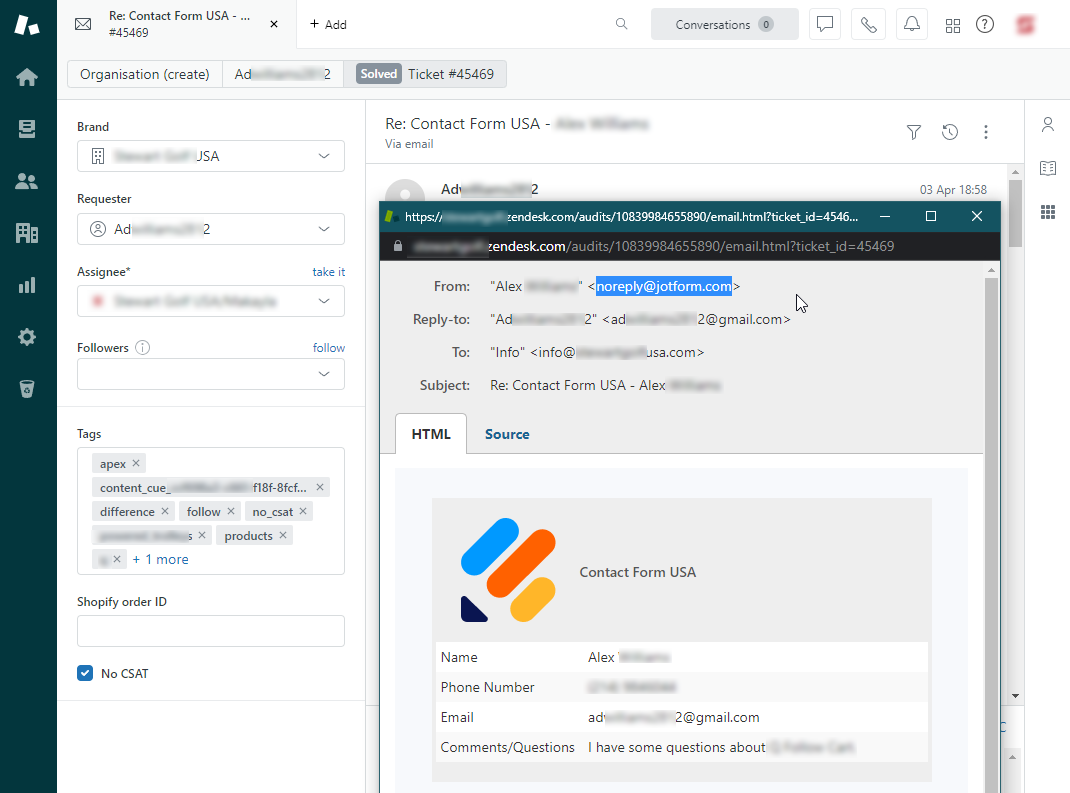Viewport: 1070px width, 793px height.
Task: Open the Apps panel icon on right sidebar
Action: point(1047,211)
